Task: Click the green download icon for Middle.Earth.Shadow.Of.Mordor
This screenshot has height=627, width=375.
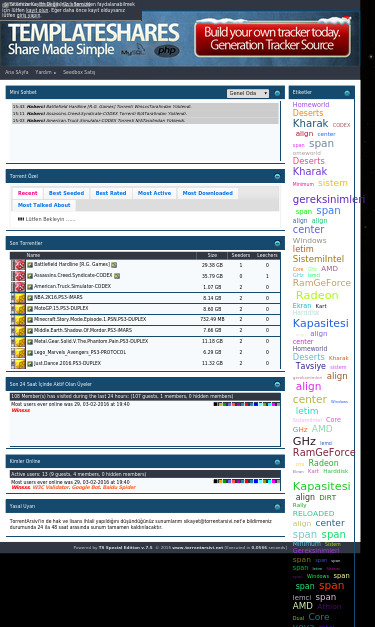Action: (x=30, y=331)
